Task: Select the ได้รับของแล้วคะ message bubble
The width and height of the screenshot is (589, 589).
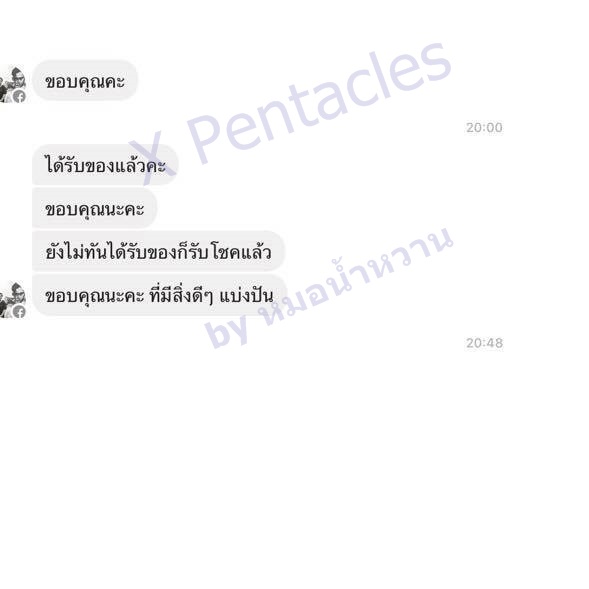Action: pos(105,165)
